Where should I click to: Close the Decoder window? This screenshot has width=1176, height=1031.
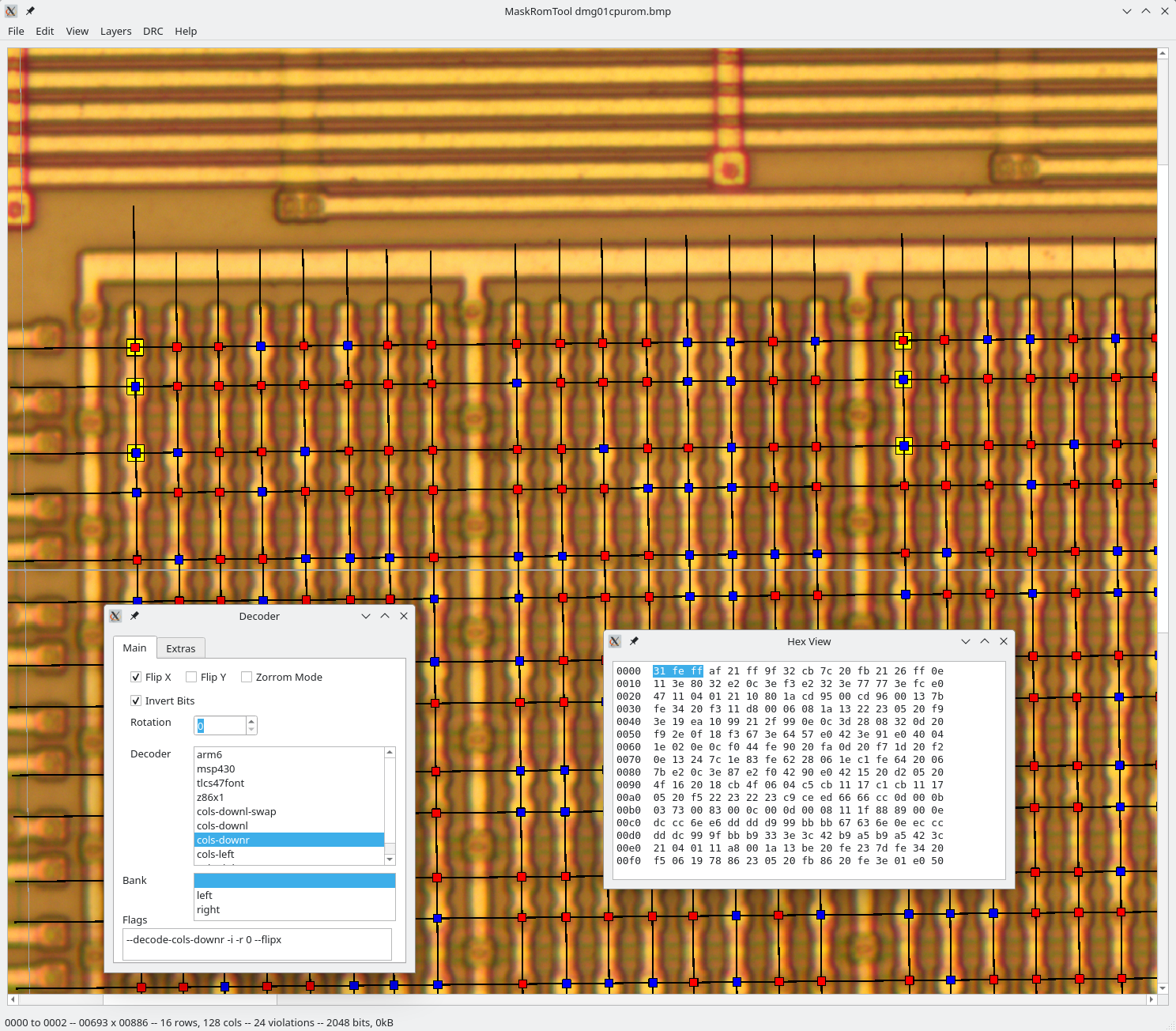click(x=404, y=616)
